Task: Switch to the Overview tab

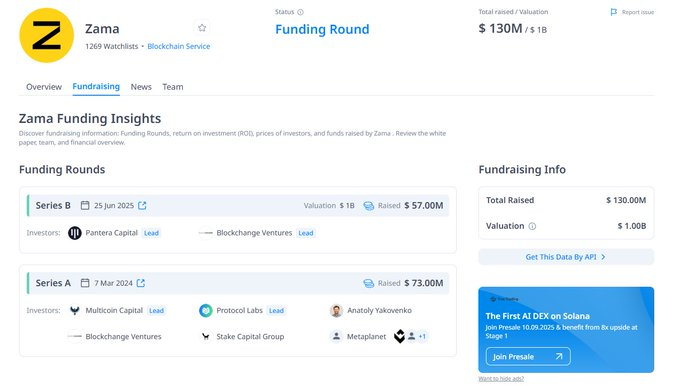Action: coord(44,87)
